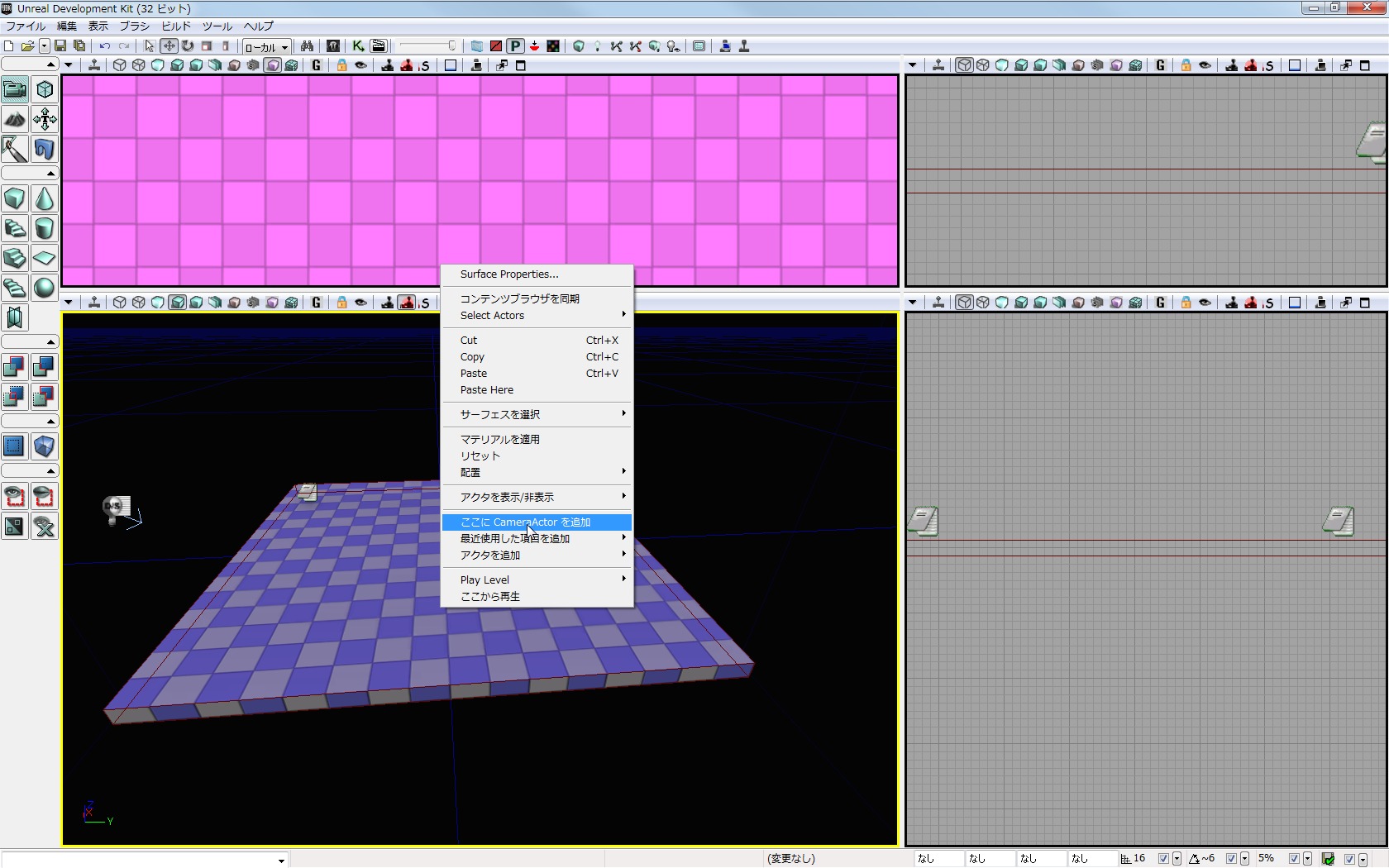Viewport: 1389px width, 868px height.
Task: Toggle the grid snap 16 checkbox
Action: click(x=1163, y=859)
